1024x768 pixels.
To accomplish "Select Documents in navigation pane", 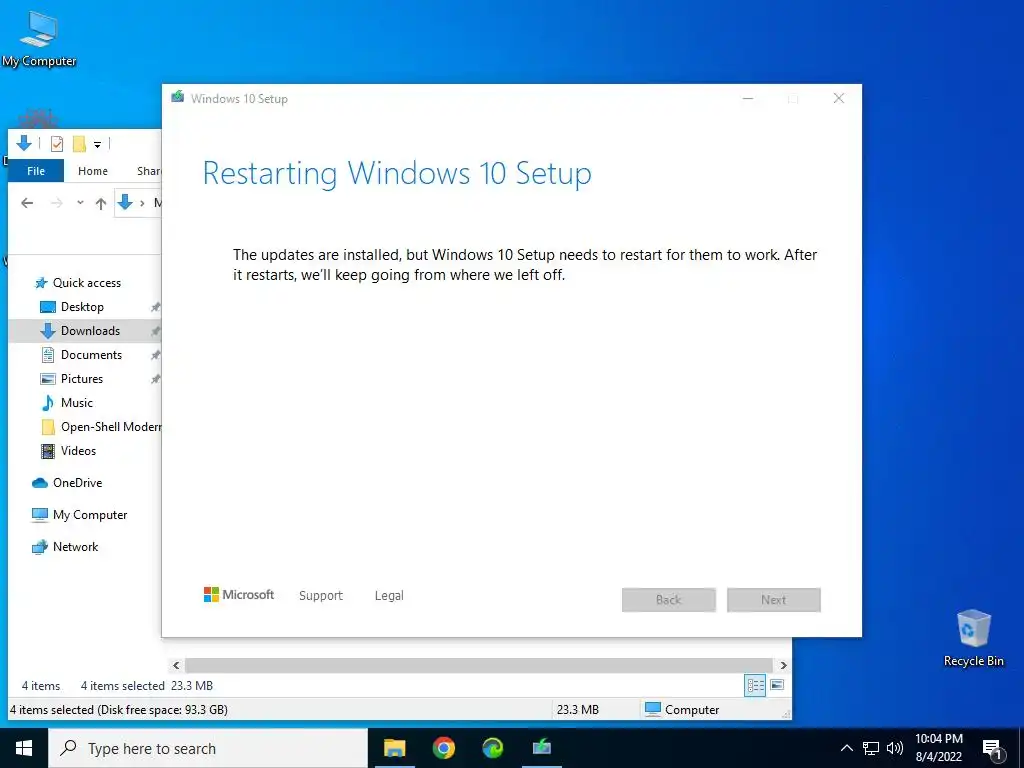I will (91, 355).
